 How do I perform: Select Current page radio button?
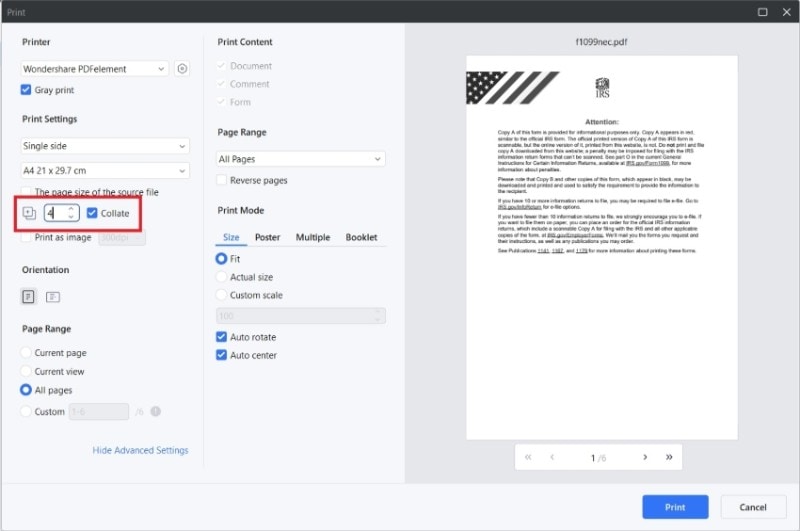click(x=26, y=352)
